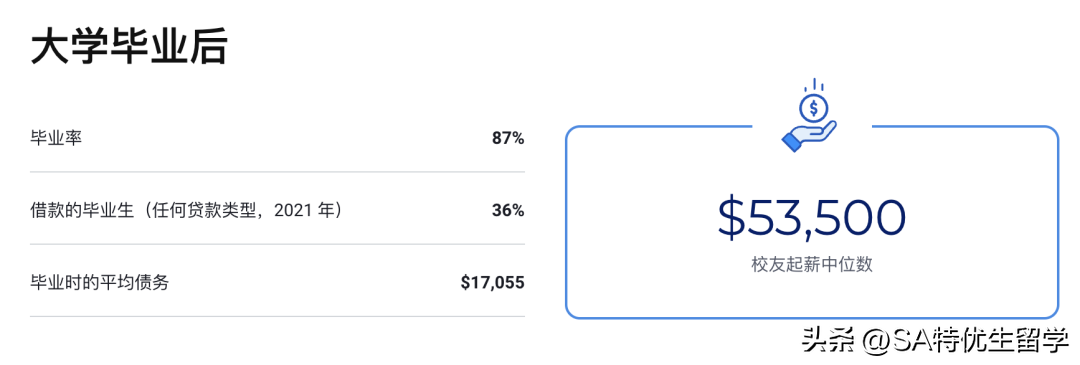Viewport: 1080px width, 365px height.
Task: Click the dollar coin atop the hand
Action: click(x=814, y=107)
